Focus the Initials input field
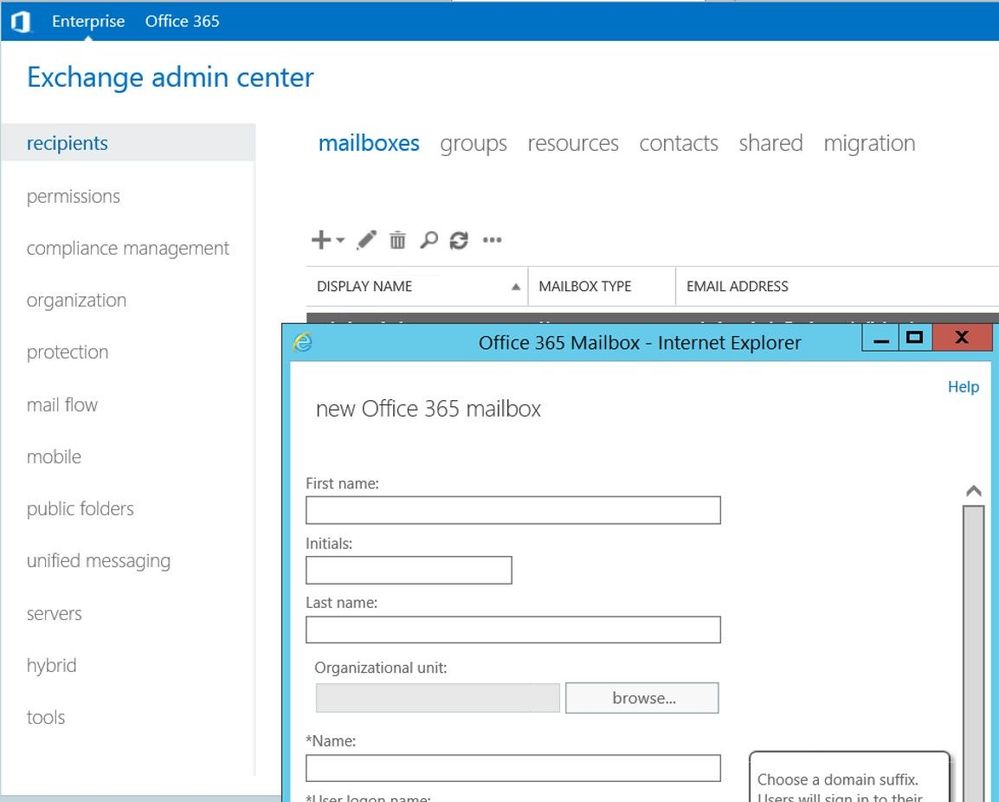 click(x=409, y=570)
